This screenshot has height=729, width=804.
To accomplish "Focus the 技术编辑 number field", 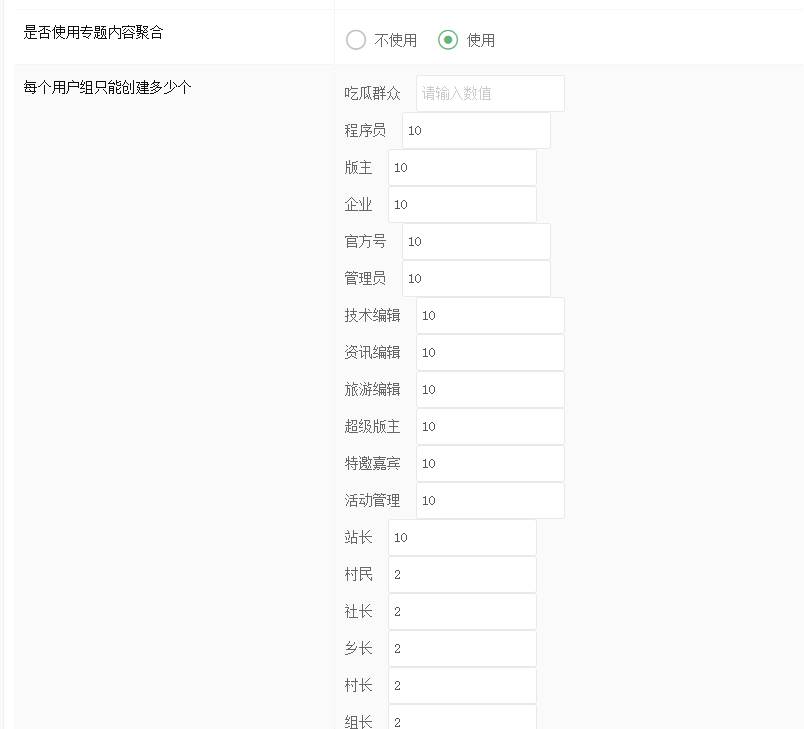I will (x=490, y=316).
